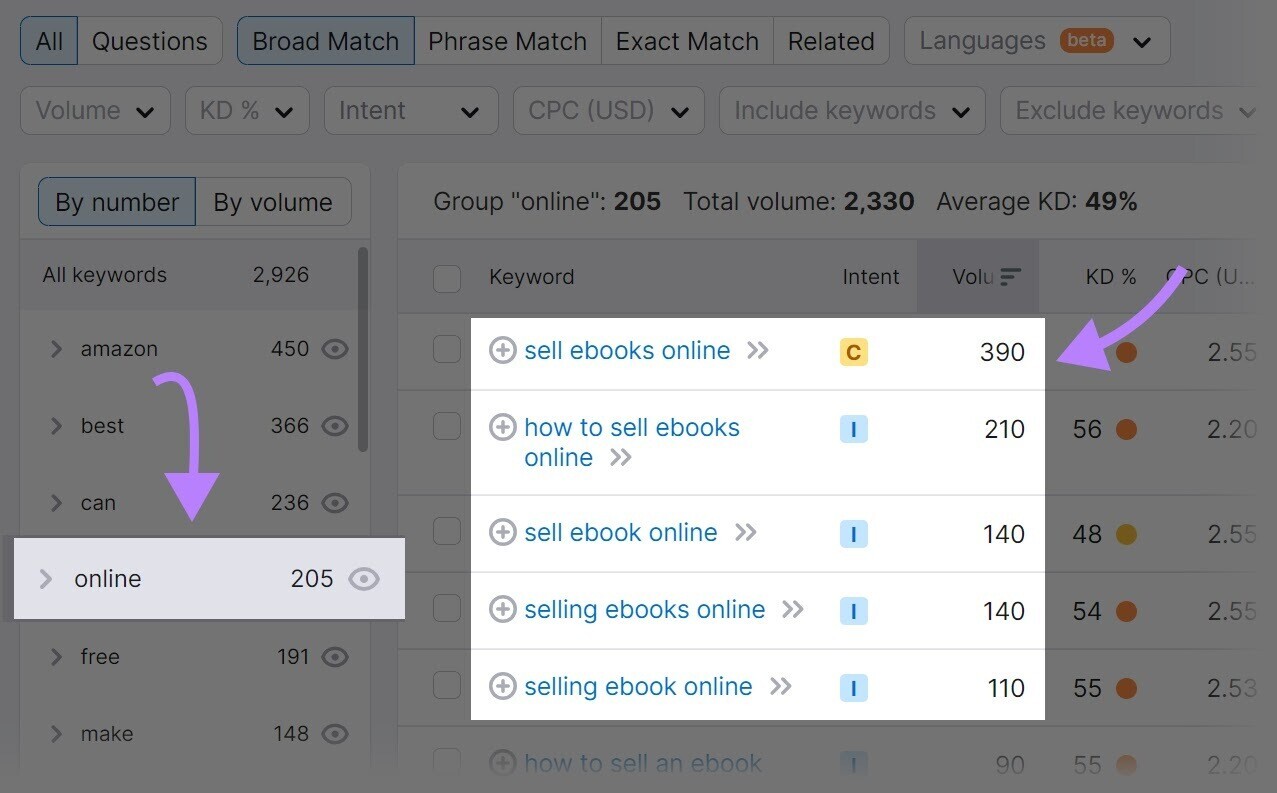Click the sidebar vertical scrollbar
The height and width of the screenshot is (793, 1277).
click(x=363, y=350)
